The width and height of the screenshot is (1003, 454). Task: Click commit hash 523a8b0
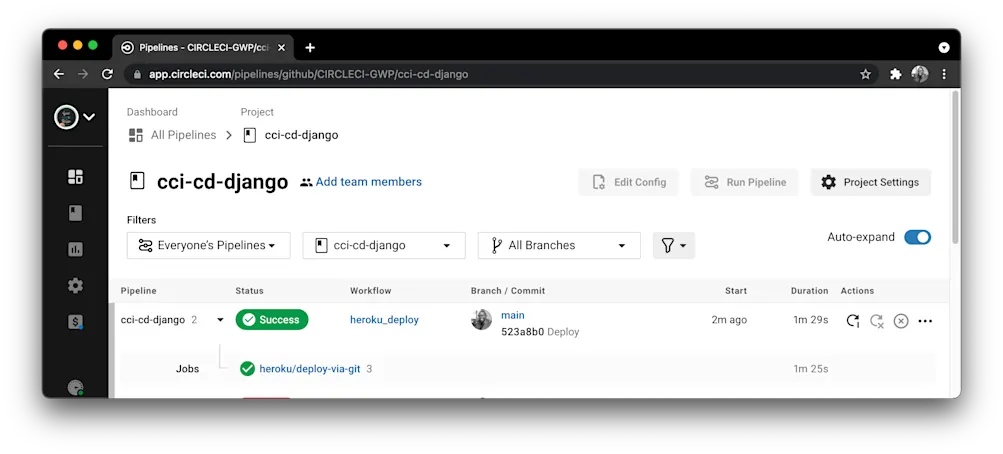pos(523,332)
